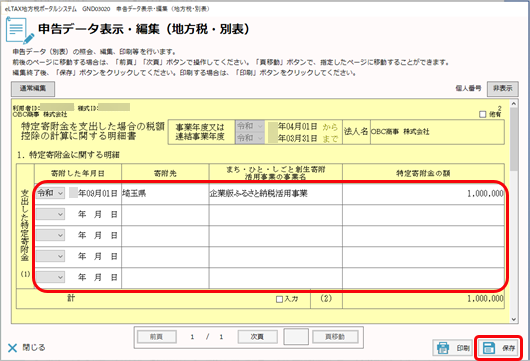Click the 頁移動 button
530x361 pixels.
[335, 337]
